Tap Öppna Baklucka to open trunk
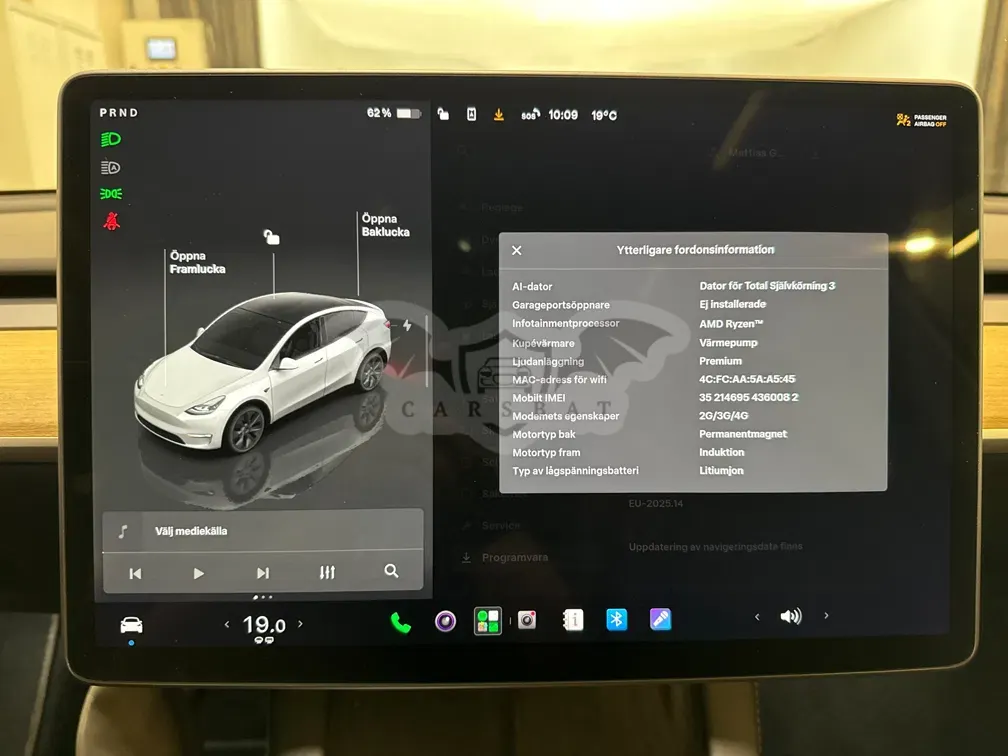This screenshot has height=756, width=1008. tap(386, 225)
